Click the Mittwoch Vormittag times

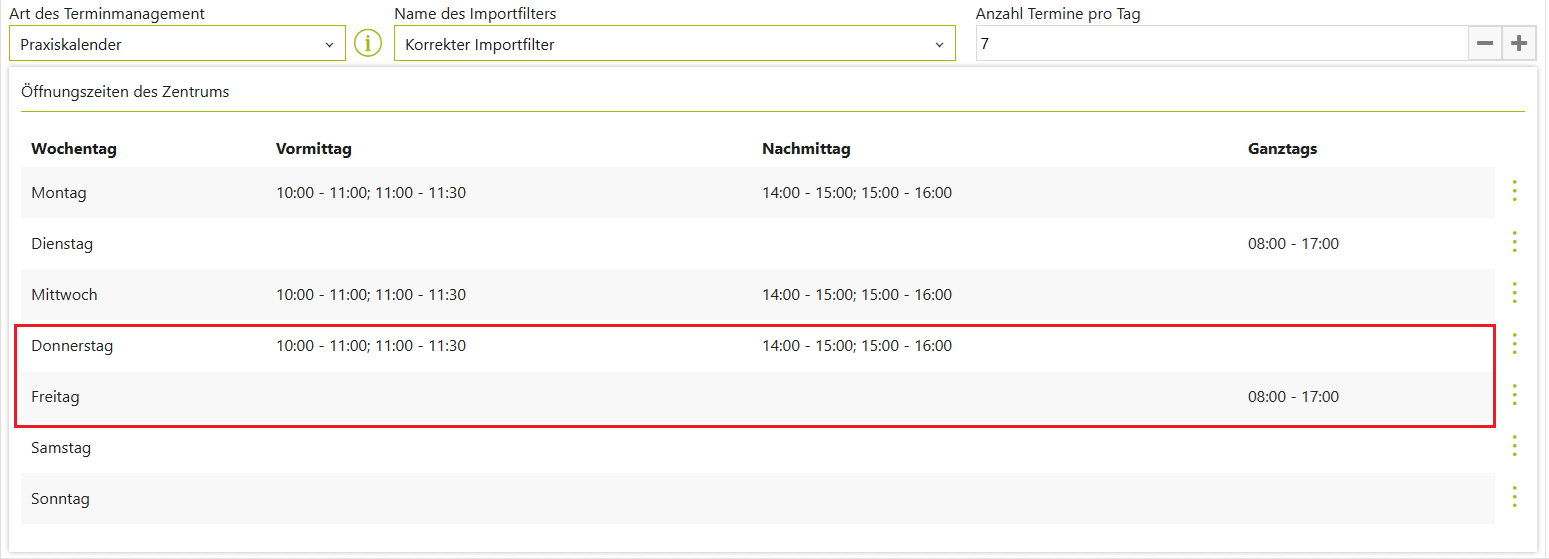coord(371,295)
